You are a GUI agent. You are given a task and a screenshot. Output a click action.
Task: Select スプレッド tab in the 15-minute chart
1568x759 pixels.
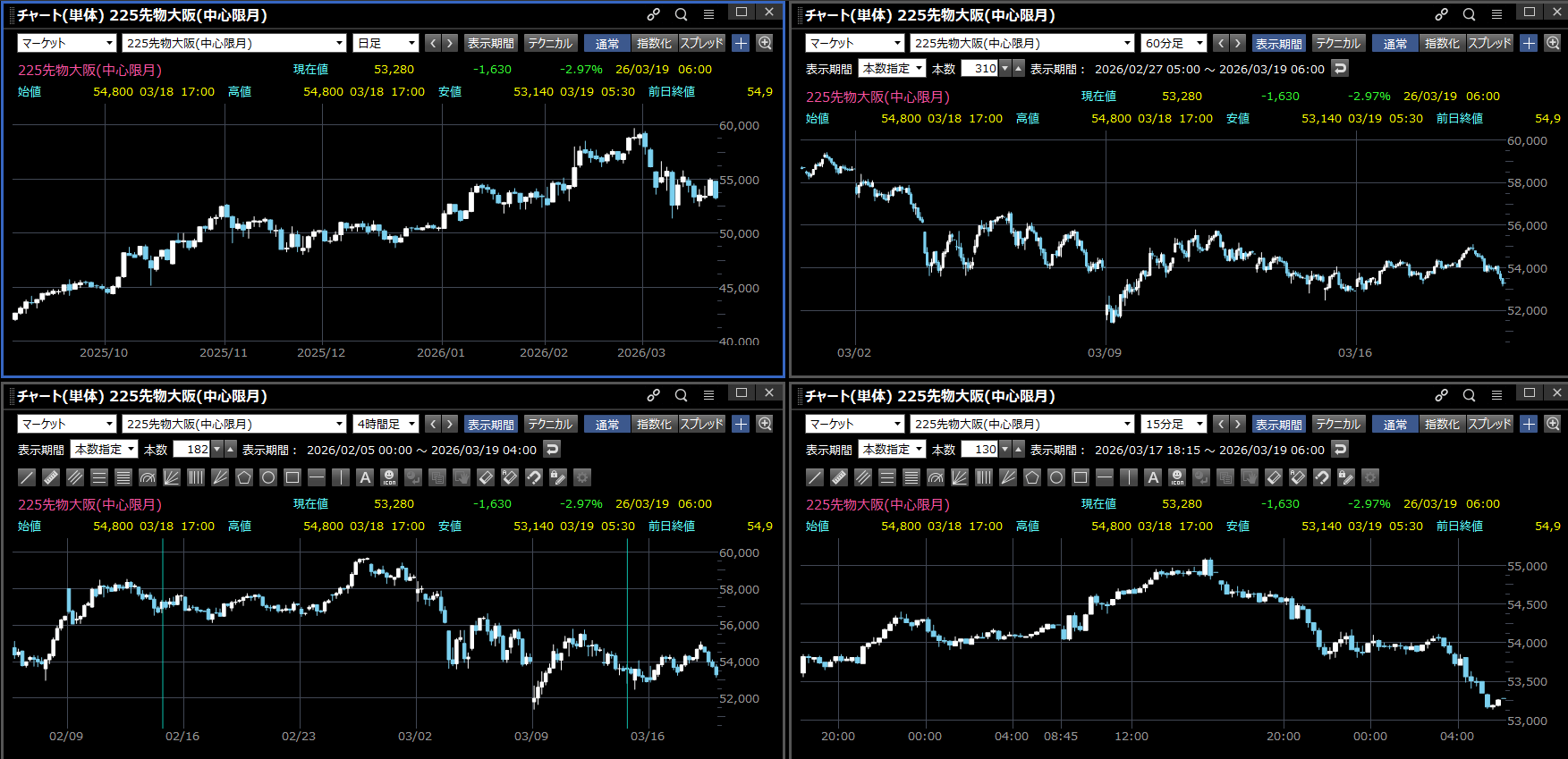pos(1489,424)
